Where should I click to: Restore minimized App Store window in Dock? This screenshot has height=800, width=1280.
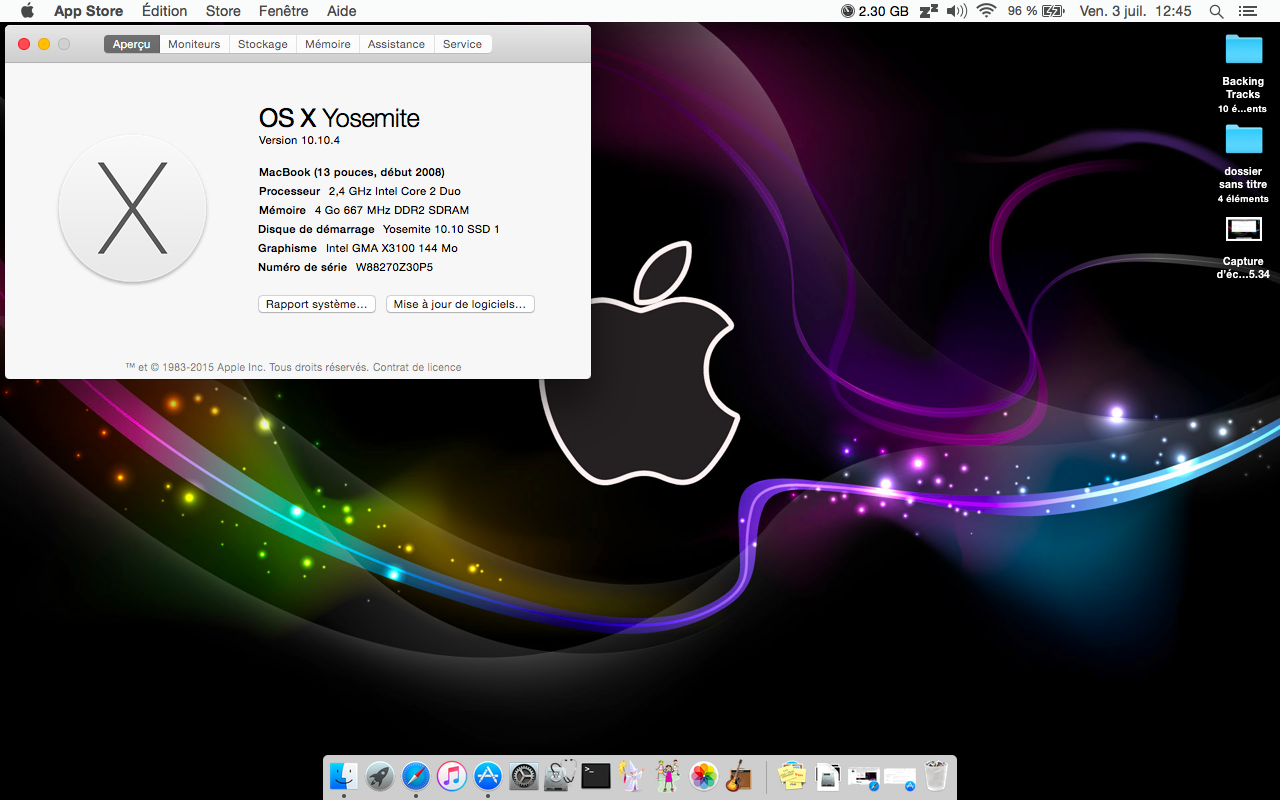900,778
